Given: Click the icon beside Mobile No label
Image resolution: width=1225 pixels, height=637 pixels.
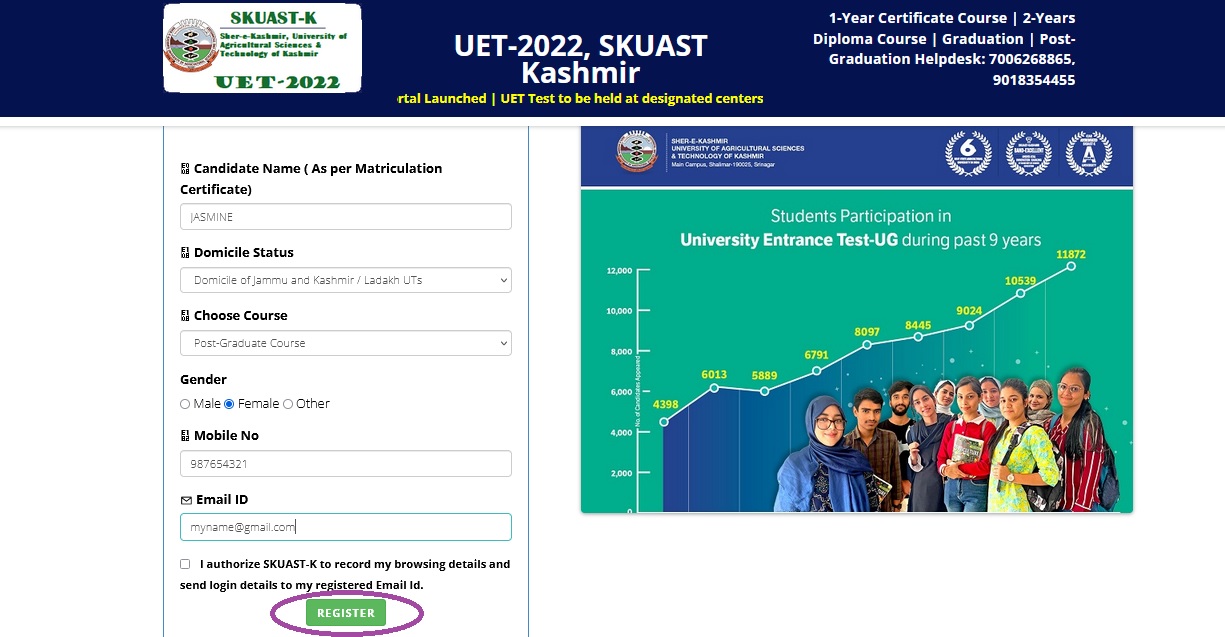Looking at the screenshot, I should [x=185, y=436].
